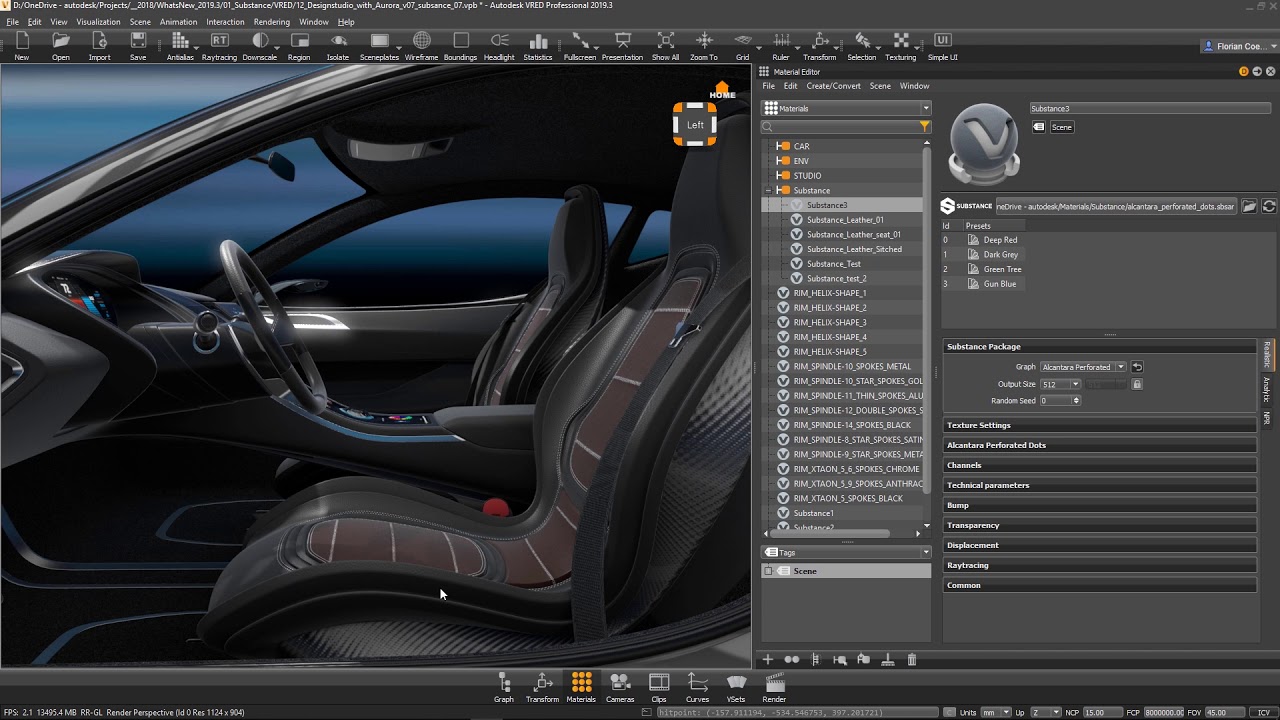Viewport: 1280px width, 720px height.
Task: Select the Gun Blue preset
Action: tap(999, 284)
